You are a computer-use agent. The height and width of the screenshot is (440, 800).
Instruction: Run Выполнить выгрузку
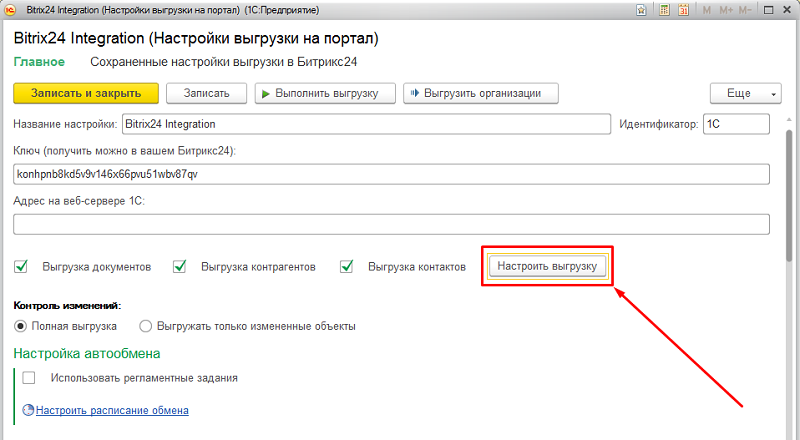click(326, 93)
